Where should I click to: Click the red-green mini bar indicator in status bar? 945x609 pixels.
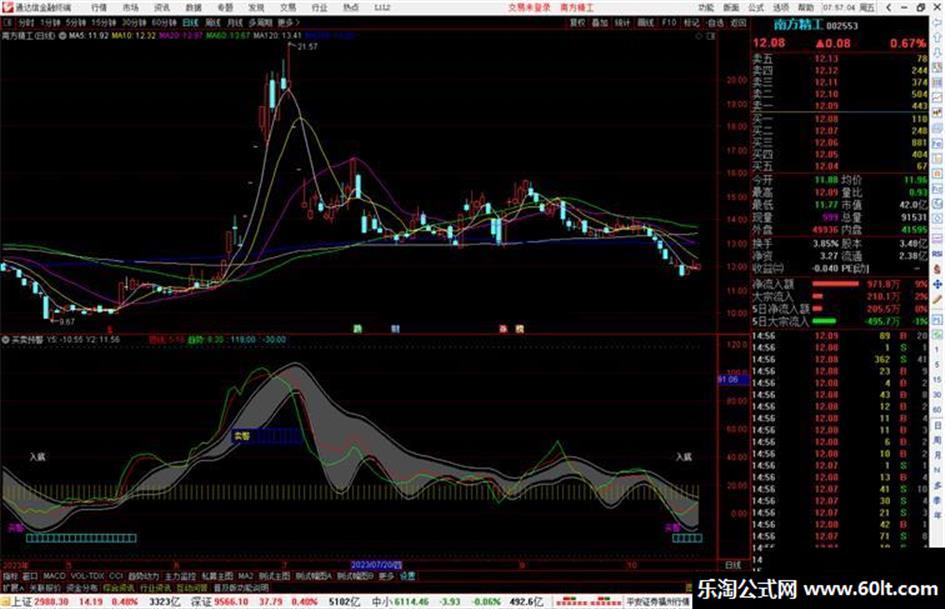[x=588, y=602]
